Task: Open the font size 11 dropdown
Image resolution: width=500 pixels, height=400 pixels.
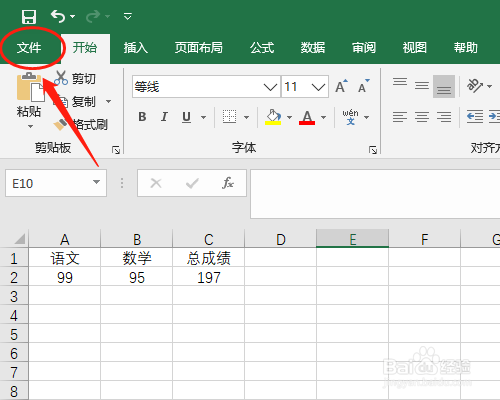Action: [319, 87]
